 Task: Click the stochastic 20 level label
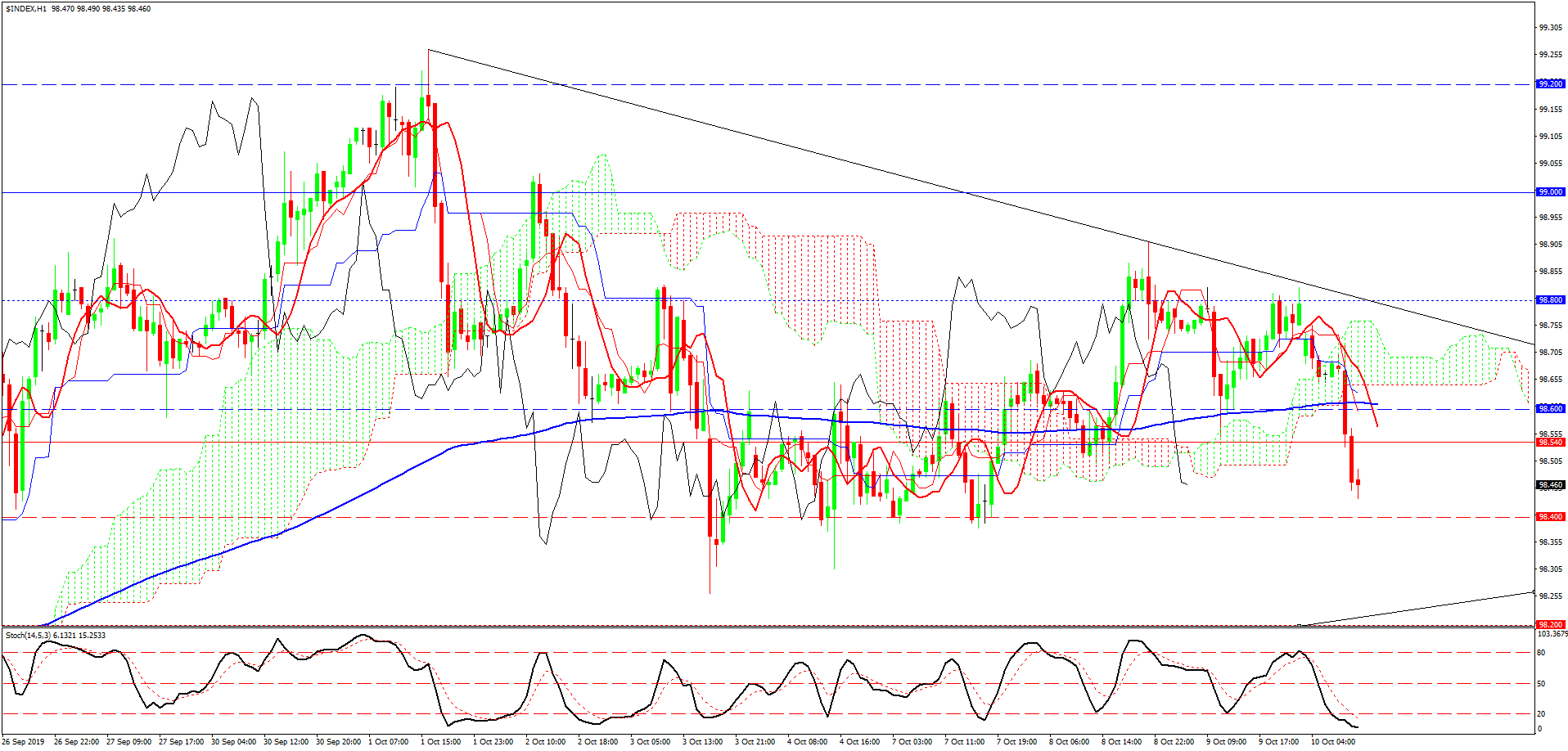[x=1541, y=713]
